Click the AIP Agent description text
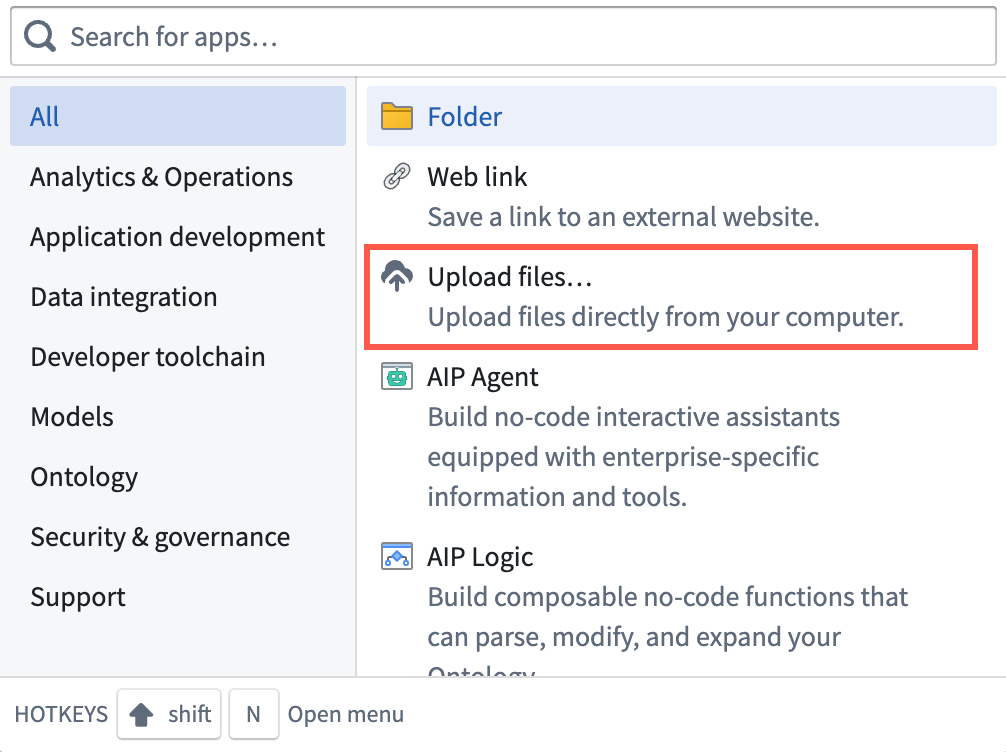 click(633, 457)
